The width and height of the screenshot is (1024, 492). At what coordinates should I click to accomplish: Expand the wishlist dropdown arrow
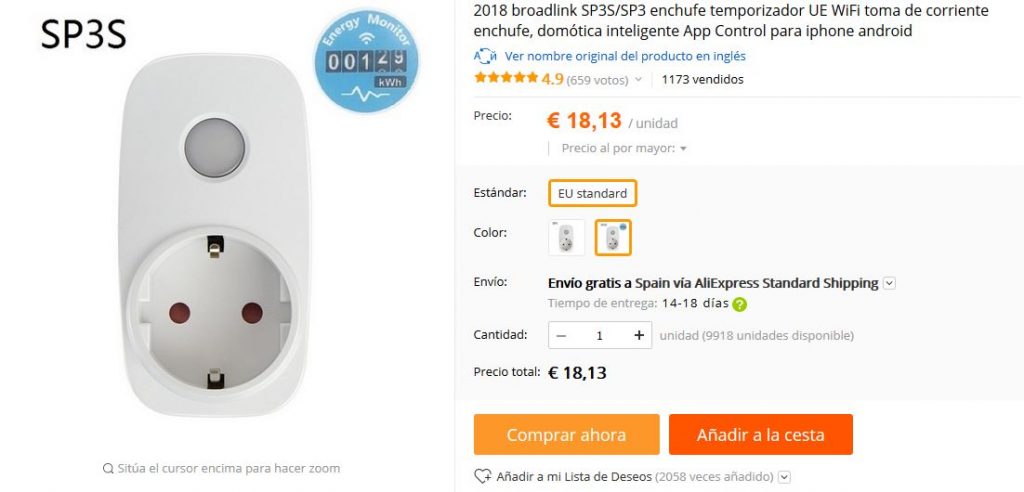coord(784,477)
